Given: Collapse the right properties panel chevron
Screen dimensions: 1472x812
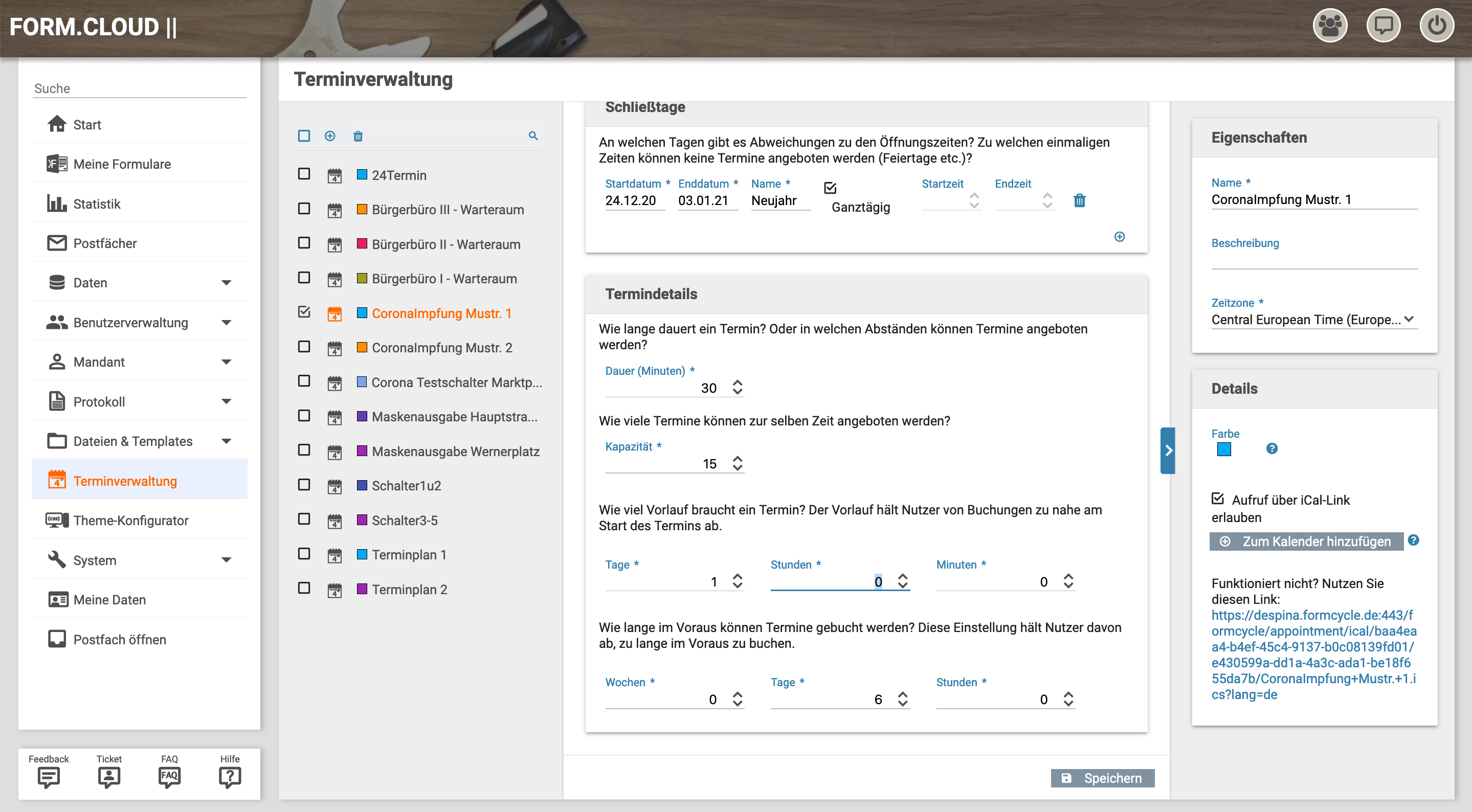Looking at the screenshot, I should tap(1168, 450).
